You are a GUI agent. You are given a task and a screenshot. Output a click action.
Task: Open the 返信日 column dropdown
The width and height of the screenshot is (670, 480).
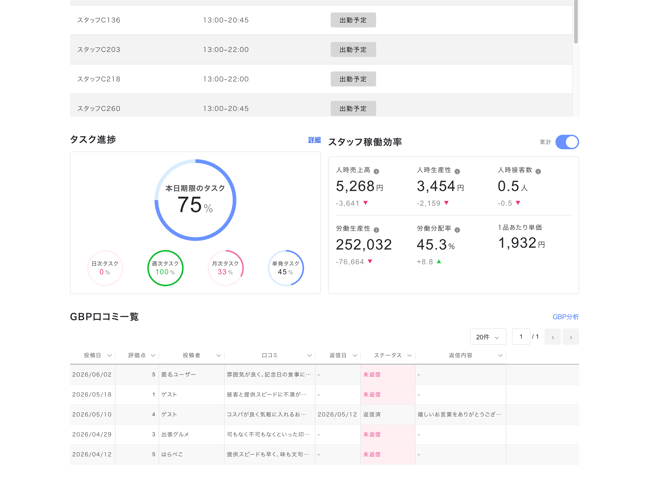355,356
